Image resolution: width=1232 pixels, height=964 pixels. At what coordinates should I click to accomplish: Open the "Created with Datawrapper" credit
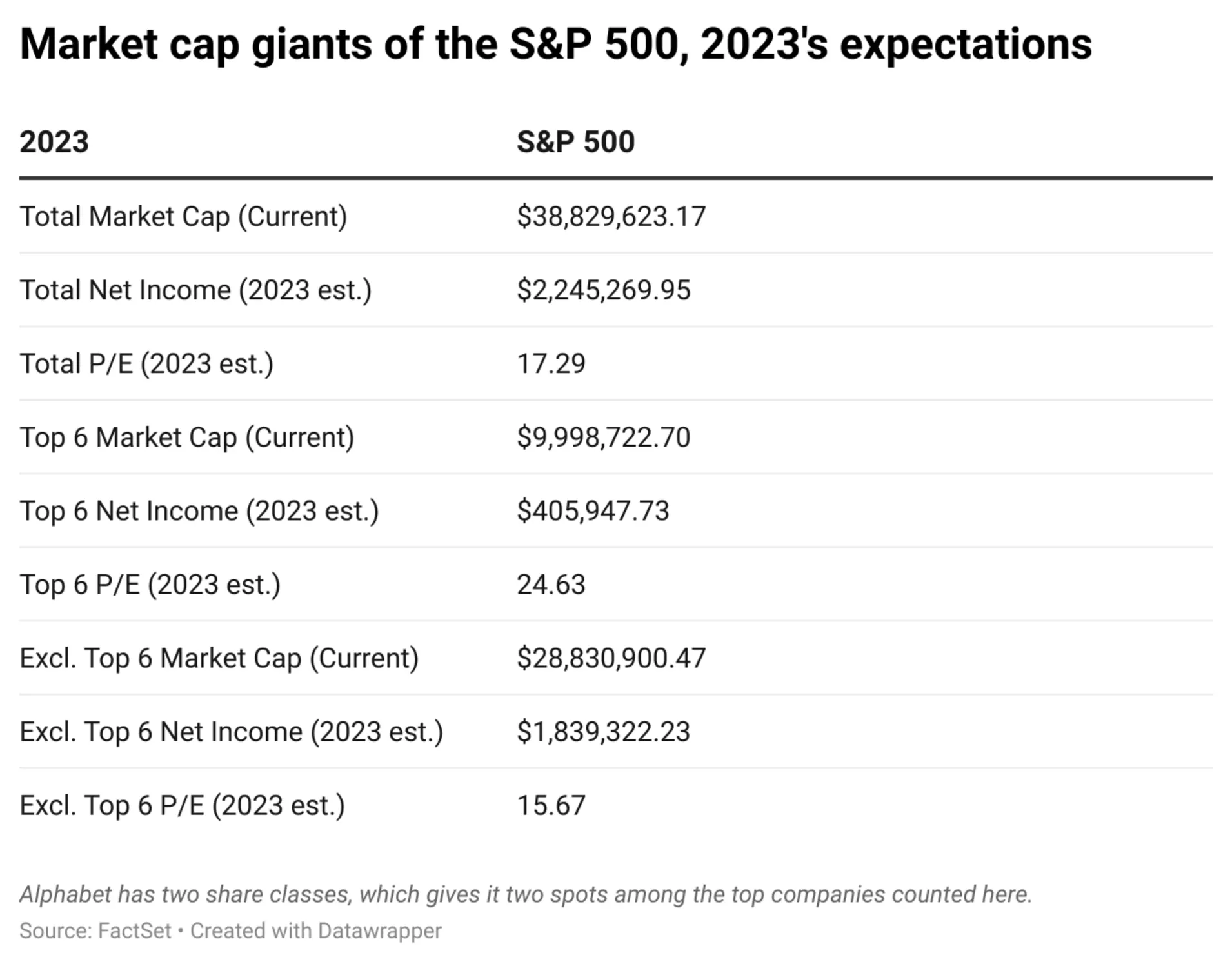point(315,930)
